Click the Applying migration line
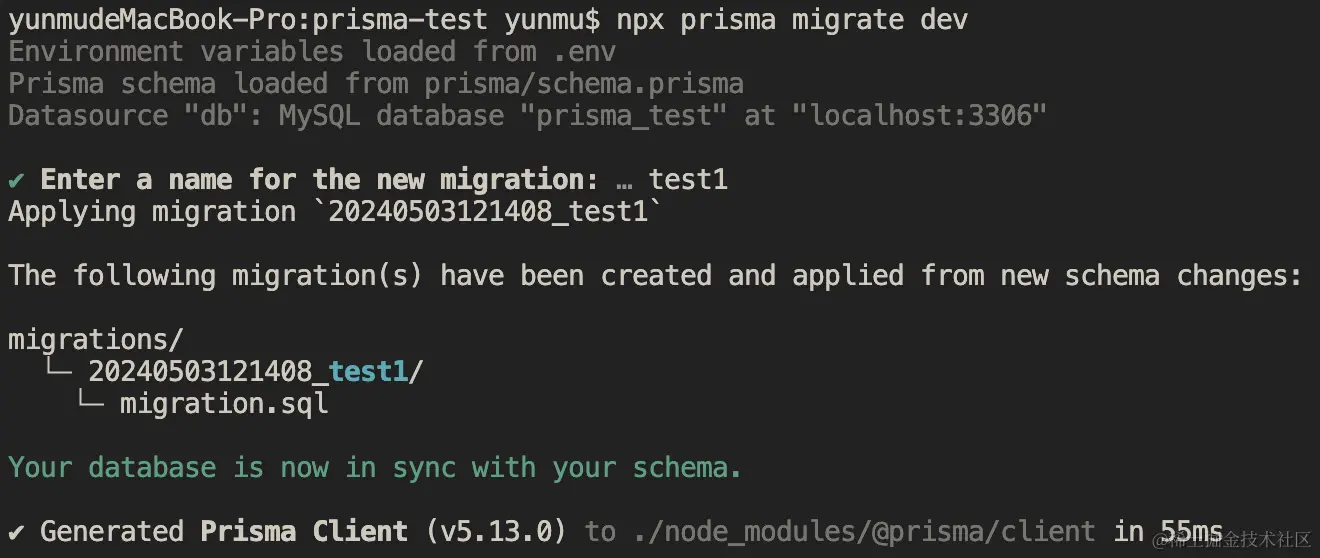Viewport: 1320px width, 558px height. click(x=336, y=212)
